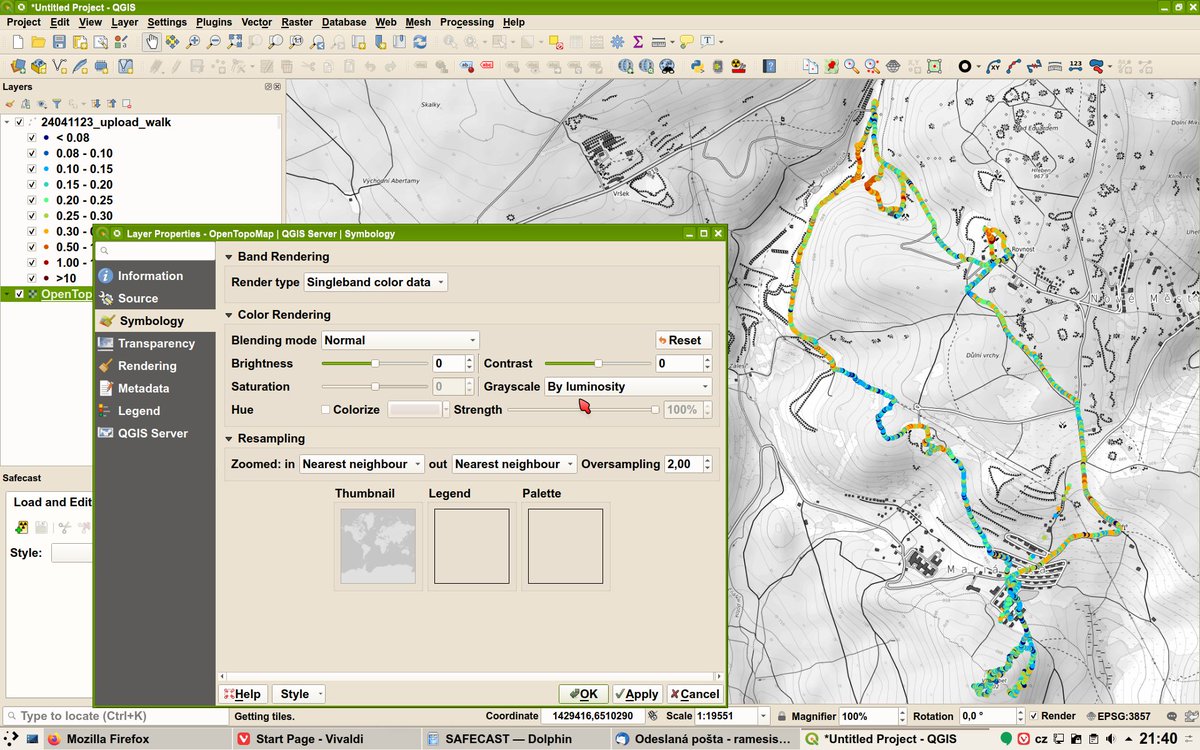1200x750 pixels.
Task: Switch to the Metadata tab
Action: coord(155,388)
